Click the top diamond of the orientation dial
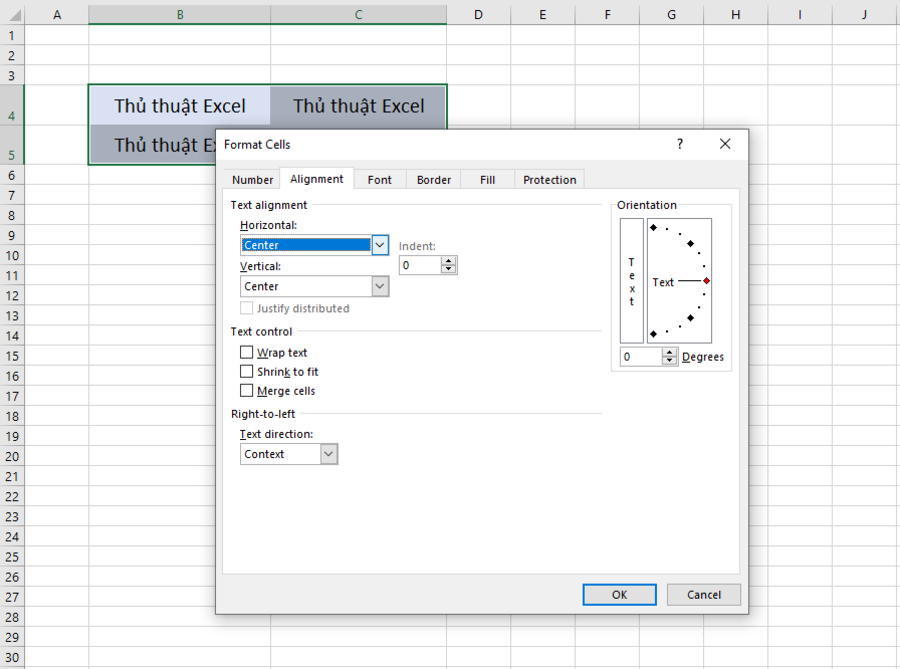This screenshot has height=669, width=900. click(x=653, y=228)
